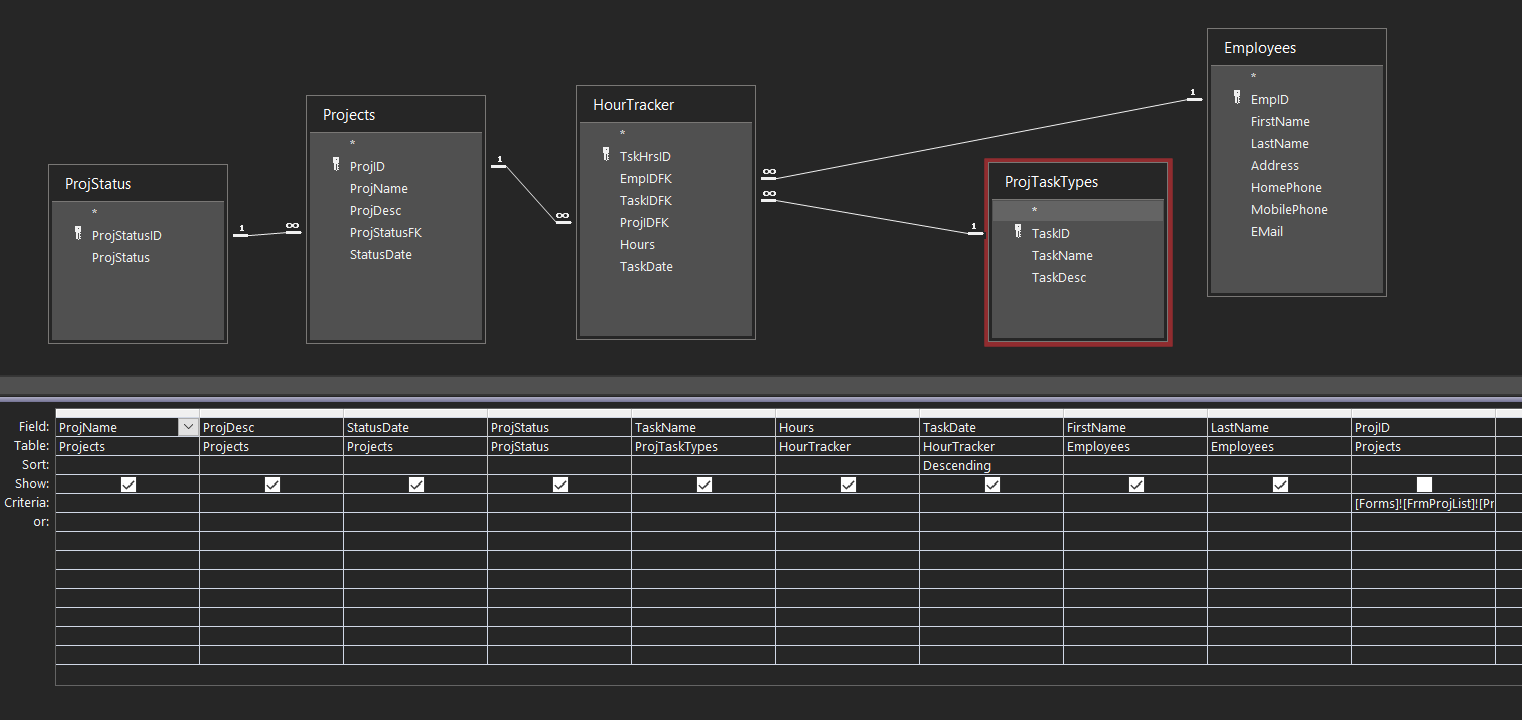The image size is (1522, 720).
Task: Uncheck Show box for LastName column
Action: pyautogui.click(x=1280, y=484)
